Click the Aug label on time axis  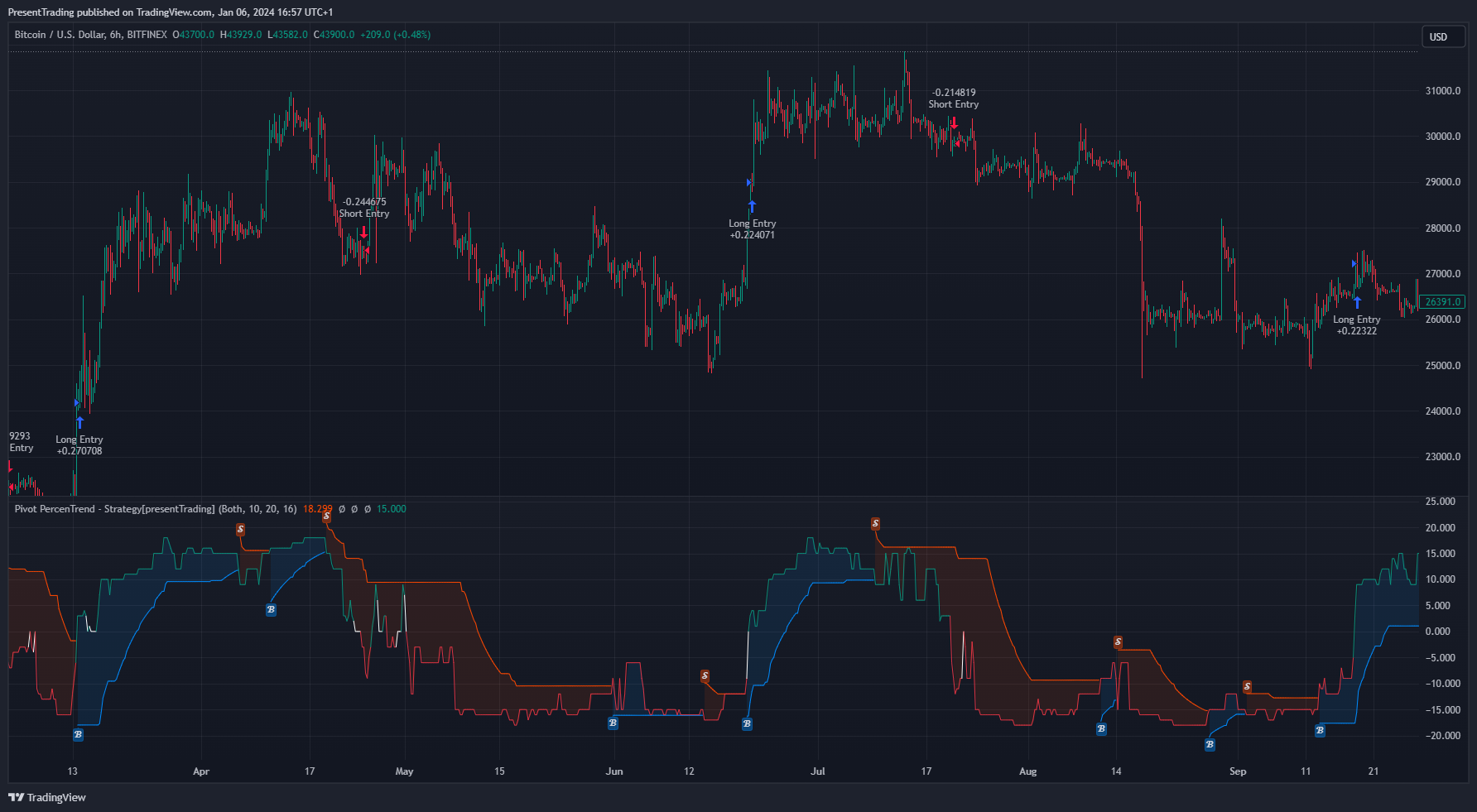1027,771
